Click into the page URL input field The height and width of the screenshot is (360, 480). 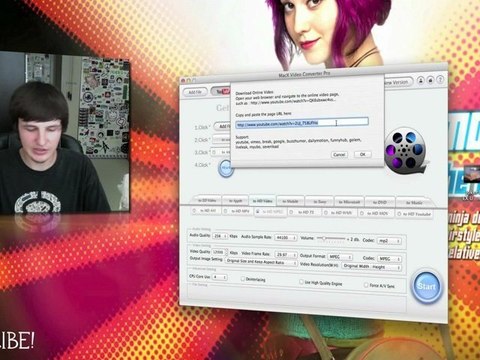click(302, 123)
